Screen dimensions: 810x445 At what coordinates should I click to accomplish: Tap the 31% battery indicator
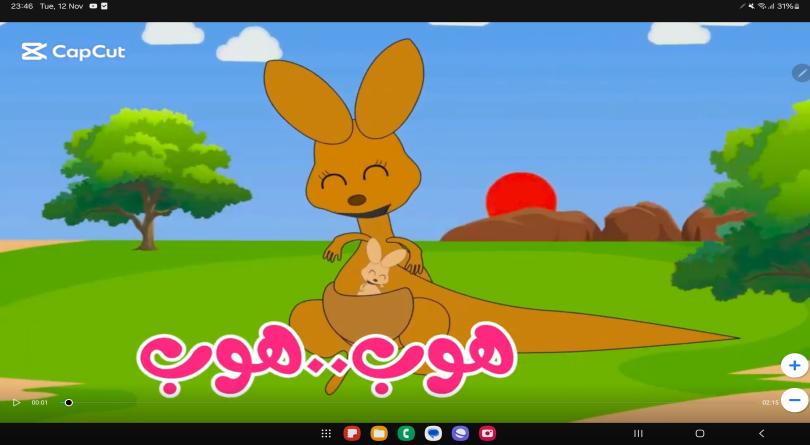point(788,6)
